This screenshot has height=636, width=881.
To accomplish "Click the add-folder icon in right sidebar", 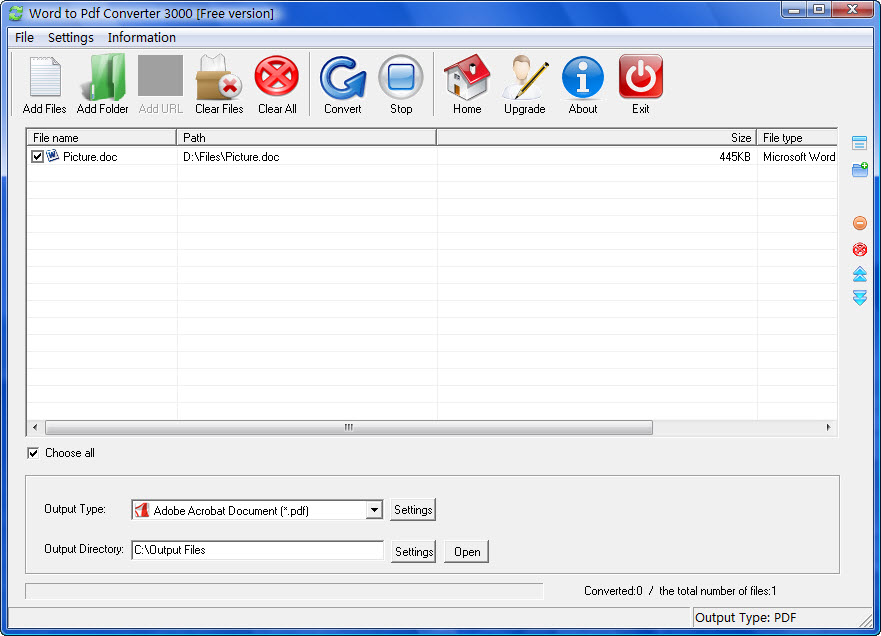I will click(860, 169).
